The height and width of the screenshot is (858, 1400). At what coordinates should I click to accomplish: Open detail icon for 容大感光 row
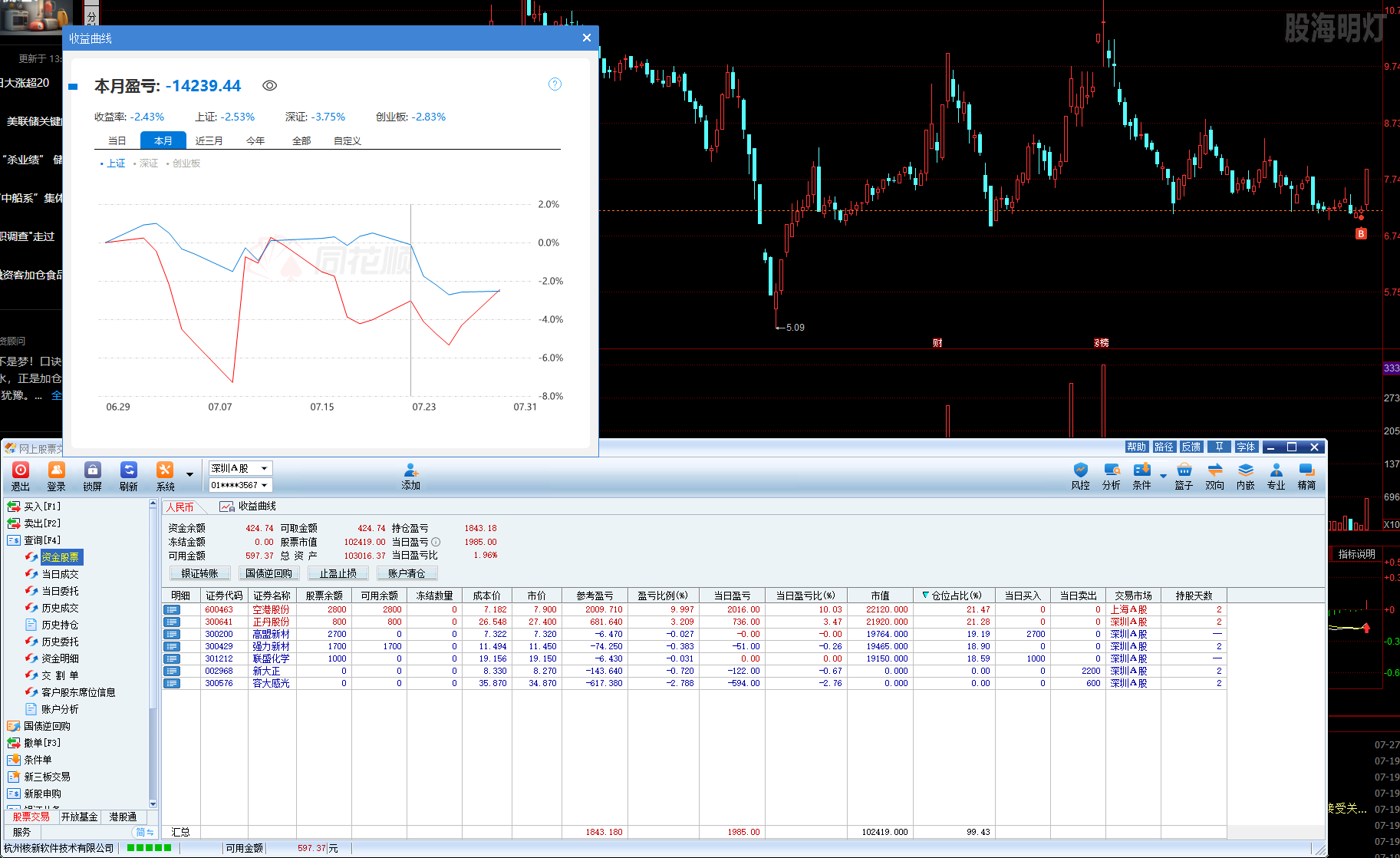(x=172, y=683)
